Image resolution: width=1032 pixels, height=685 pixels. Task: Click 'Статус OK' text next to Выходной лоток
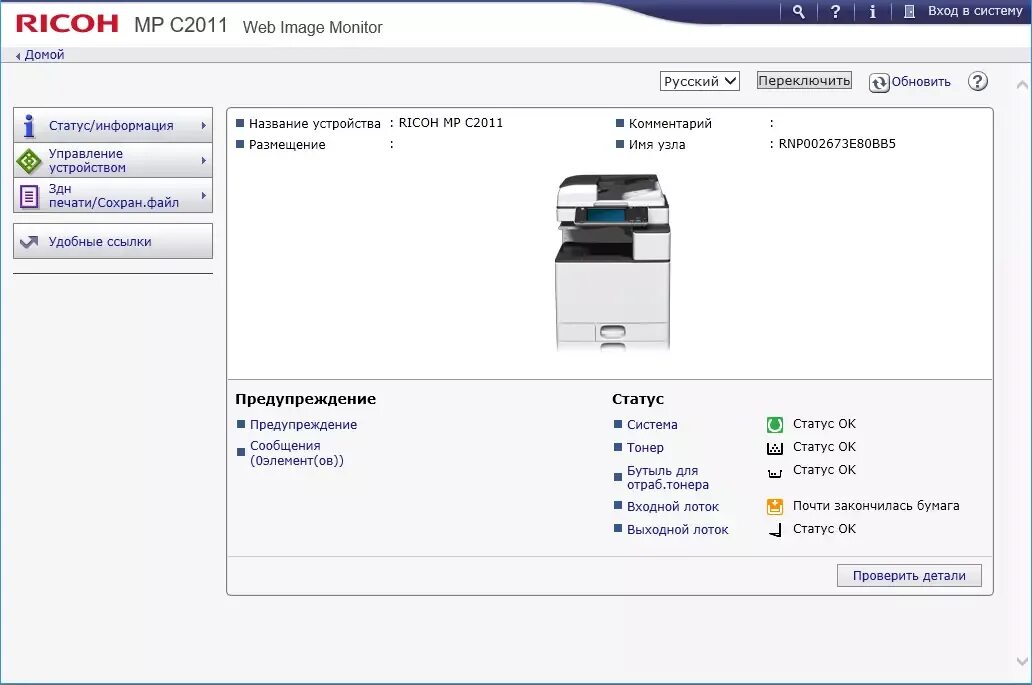coord(824,528)
